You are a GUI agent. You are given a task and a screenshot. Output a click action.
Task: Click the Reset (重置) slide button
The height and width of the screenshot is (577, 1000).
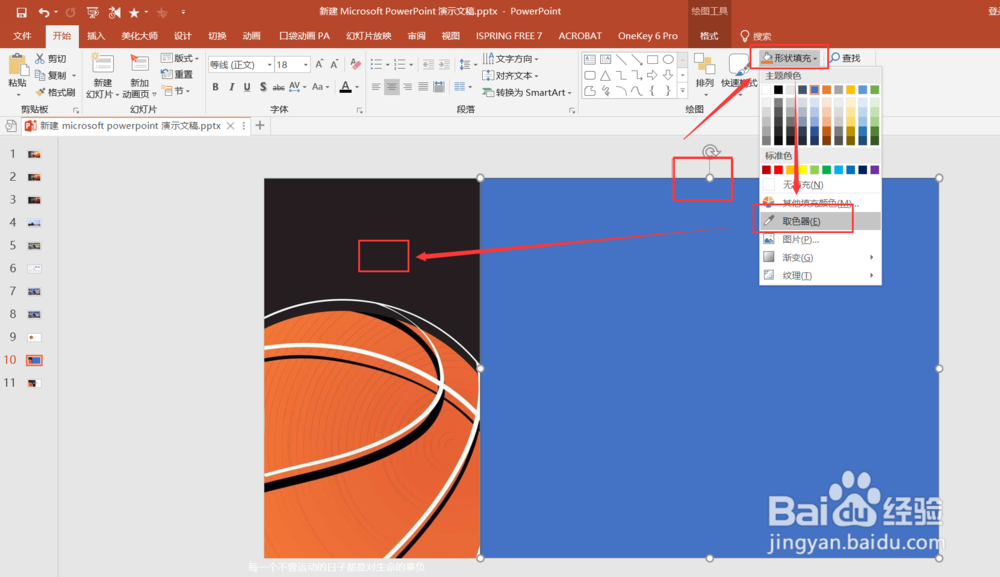pos(177,74)
